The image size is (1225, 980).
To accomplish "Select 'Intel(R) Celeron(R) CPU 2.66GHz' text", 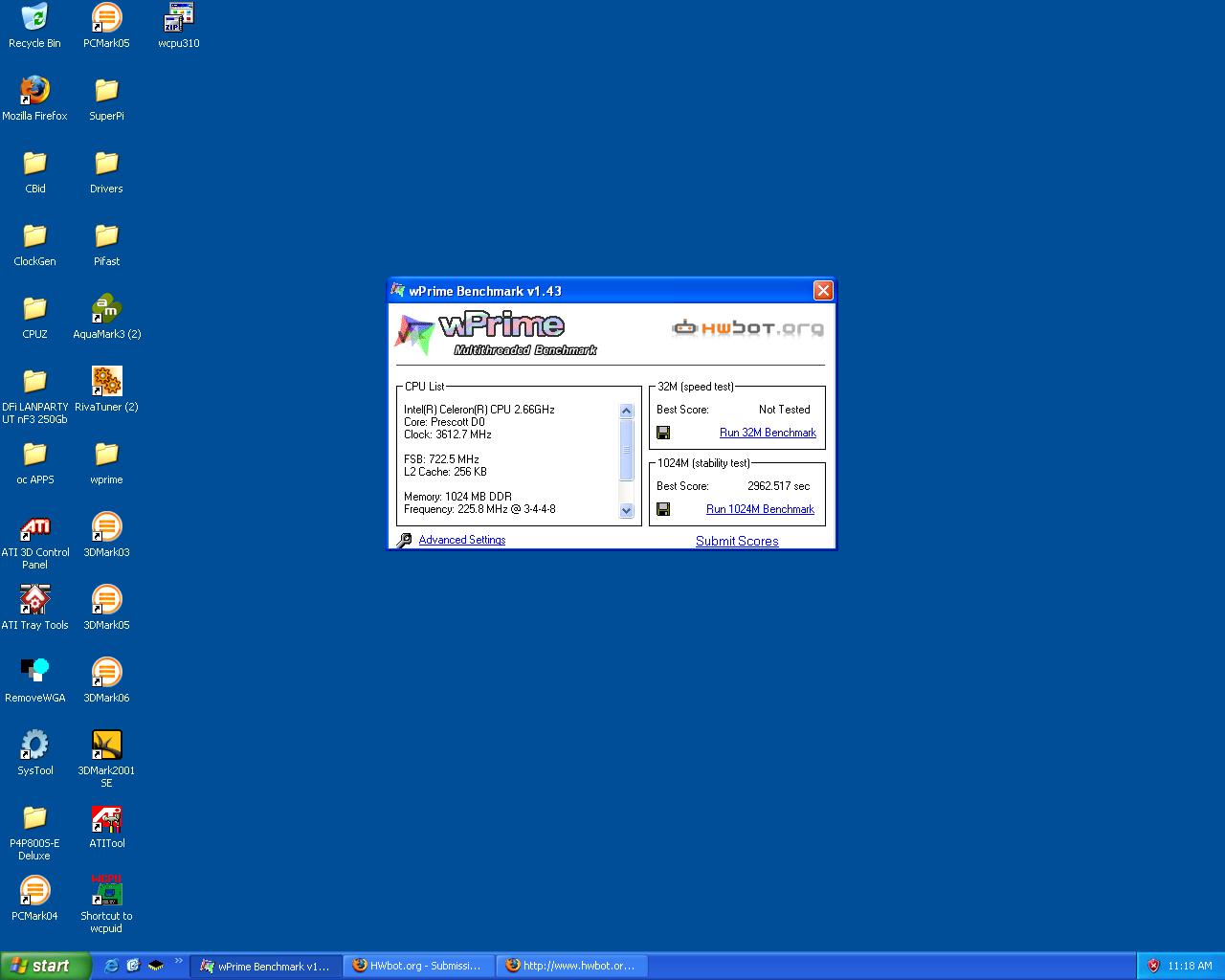I will point(479,410).
